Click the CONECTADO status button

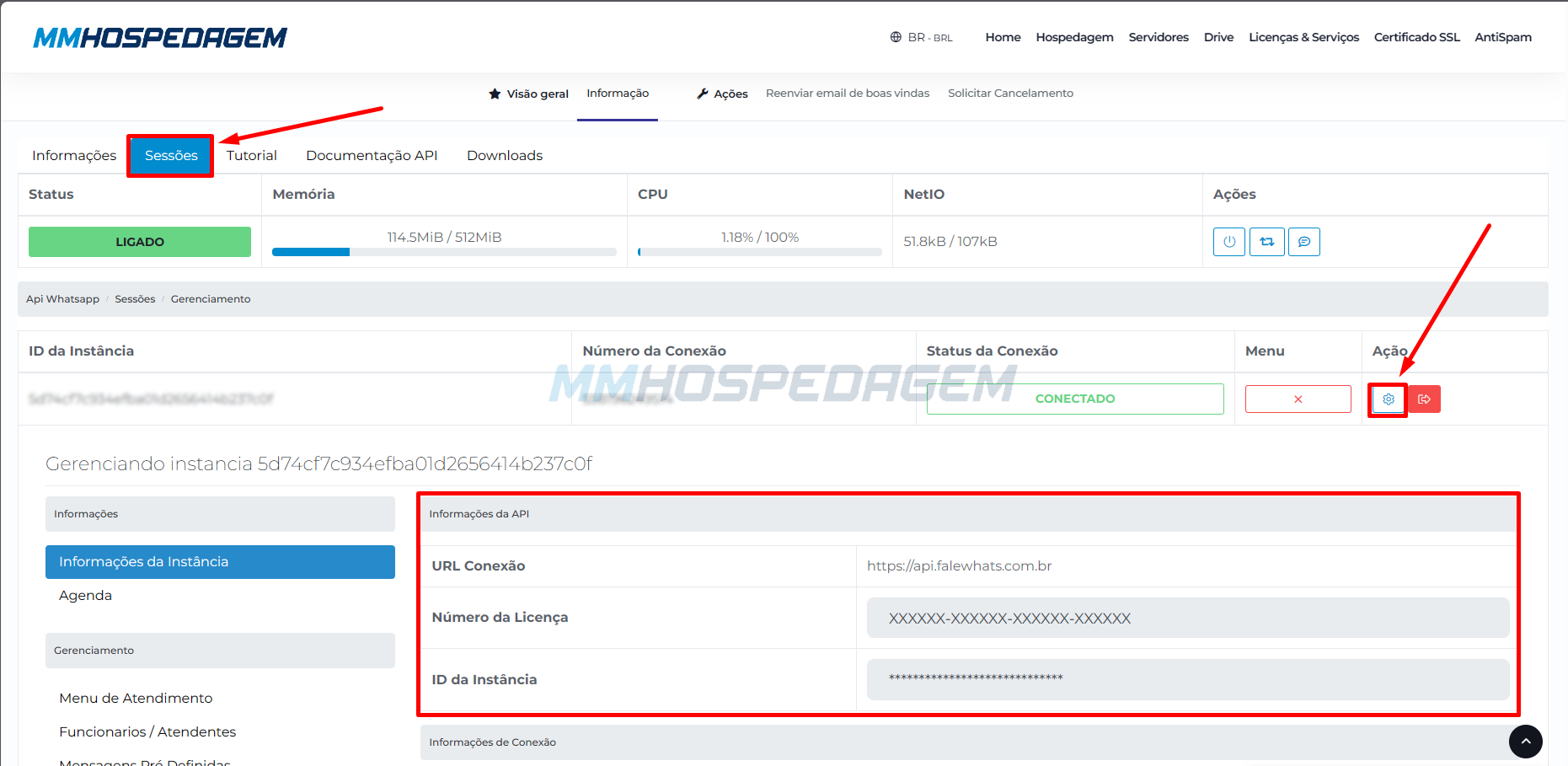click(1075, 399)
